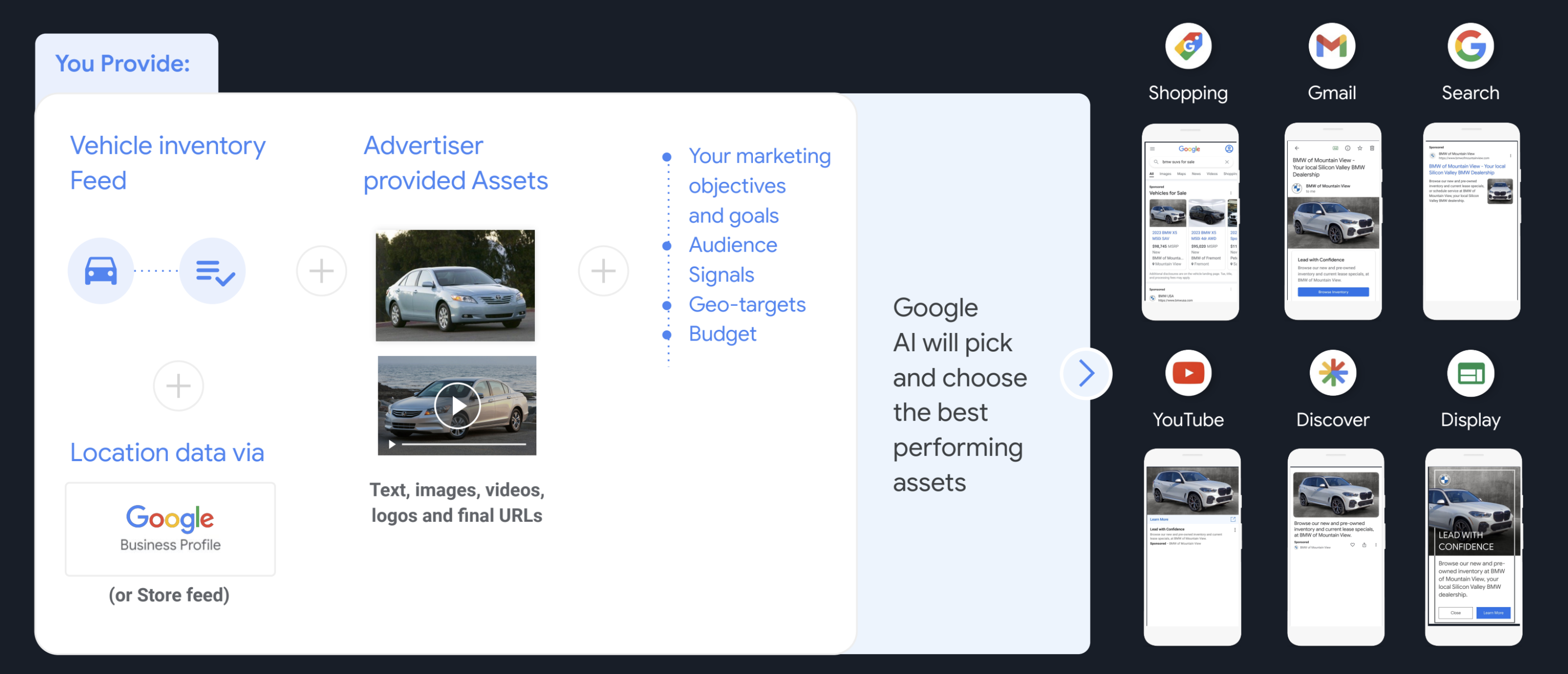Click the Discover label
Screen dimensions: 1568x674
(1333, 420)
